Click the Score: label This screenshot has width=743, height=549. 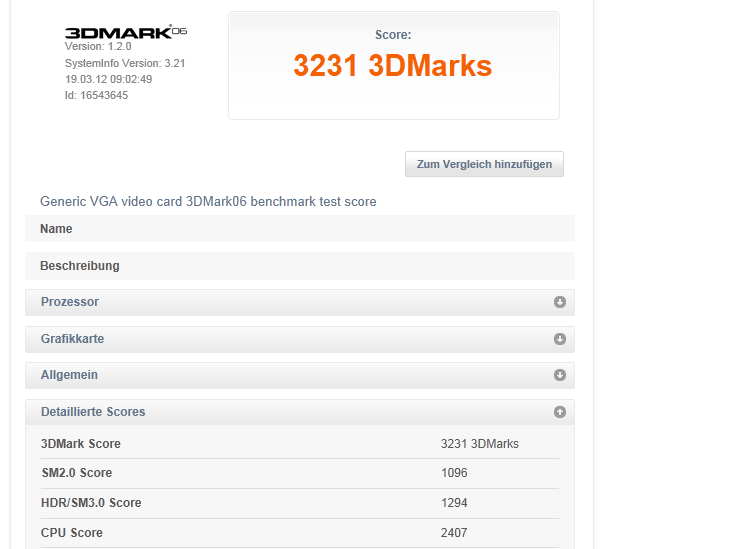(393, 35)
